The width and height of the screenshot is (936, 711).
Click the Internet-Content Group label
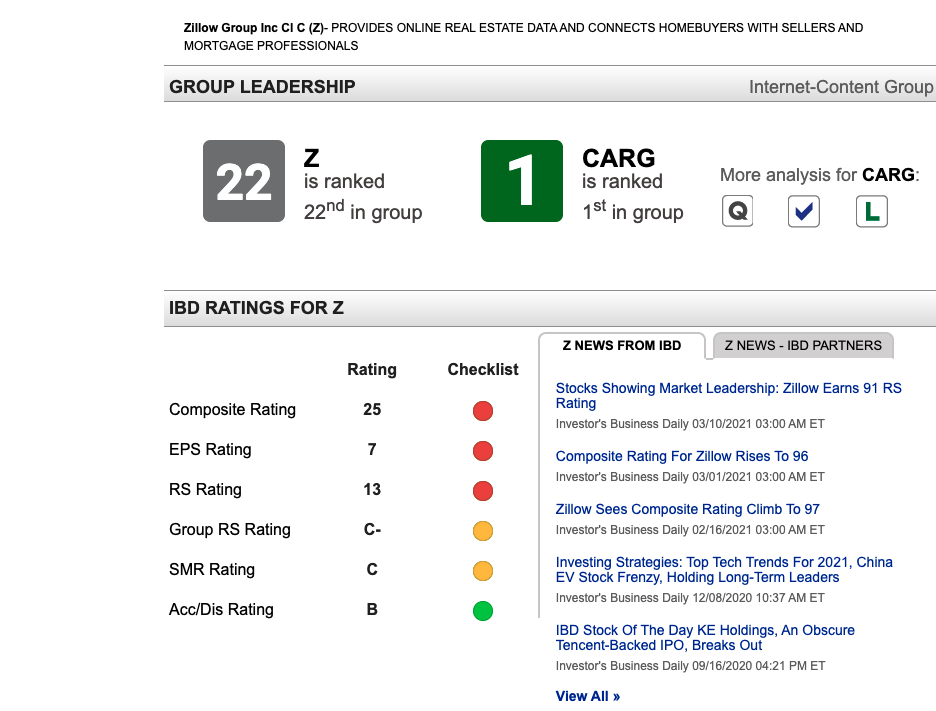coord(841,87)
